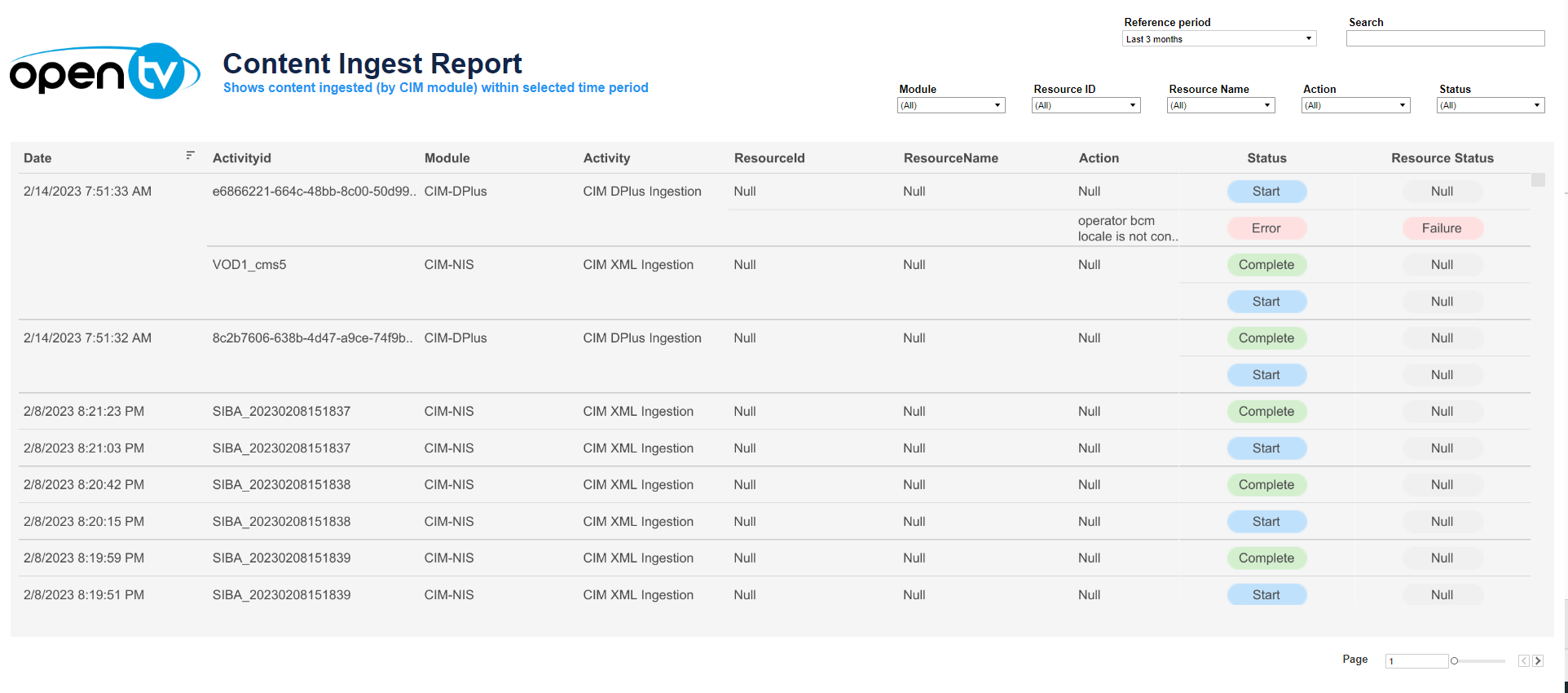Select the Resource Status column header
The width and height of the screenshot is (1568, 693).
coord(1442,158)
